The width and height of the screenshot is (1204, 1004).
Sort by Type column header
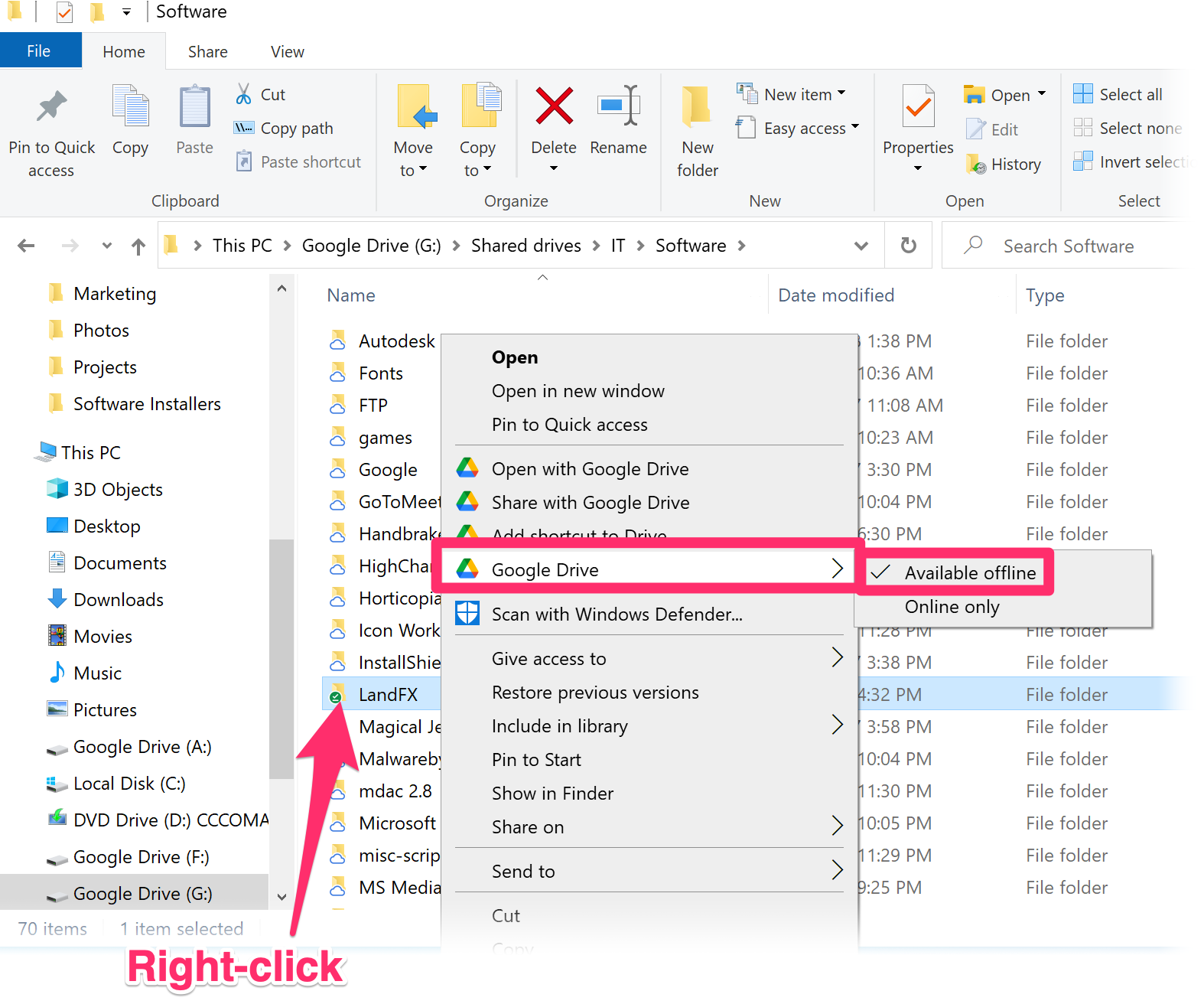click(1045, 295)
